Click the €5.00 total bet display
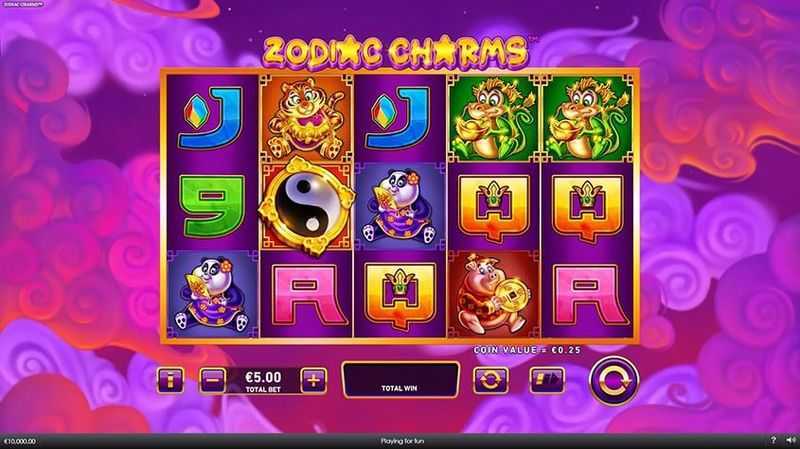The image size is (800, 449). [263, 381]
